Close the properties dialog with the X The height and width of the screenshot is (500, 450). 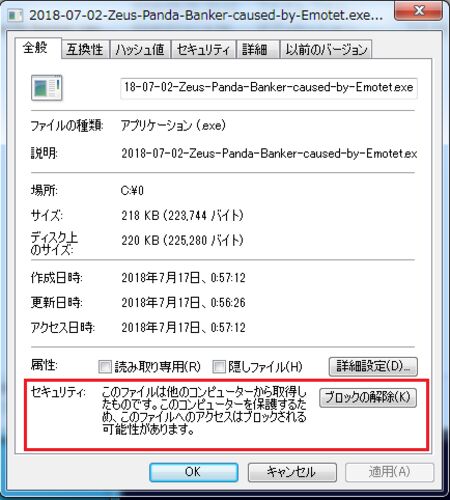tap(419, 11)
